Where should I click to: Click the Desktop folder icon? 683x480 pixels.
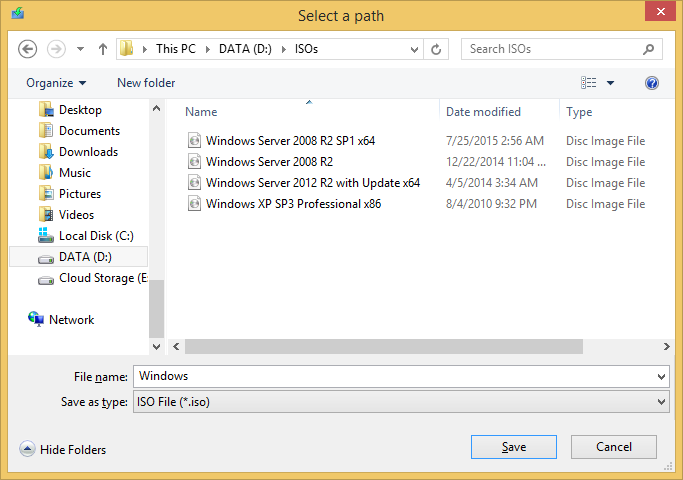pos(46,110)
